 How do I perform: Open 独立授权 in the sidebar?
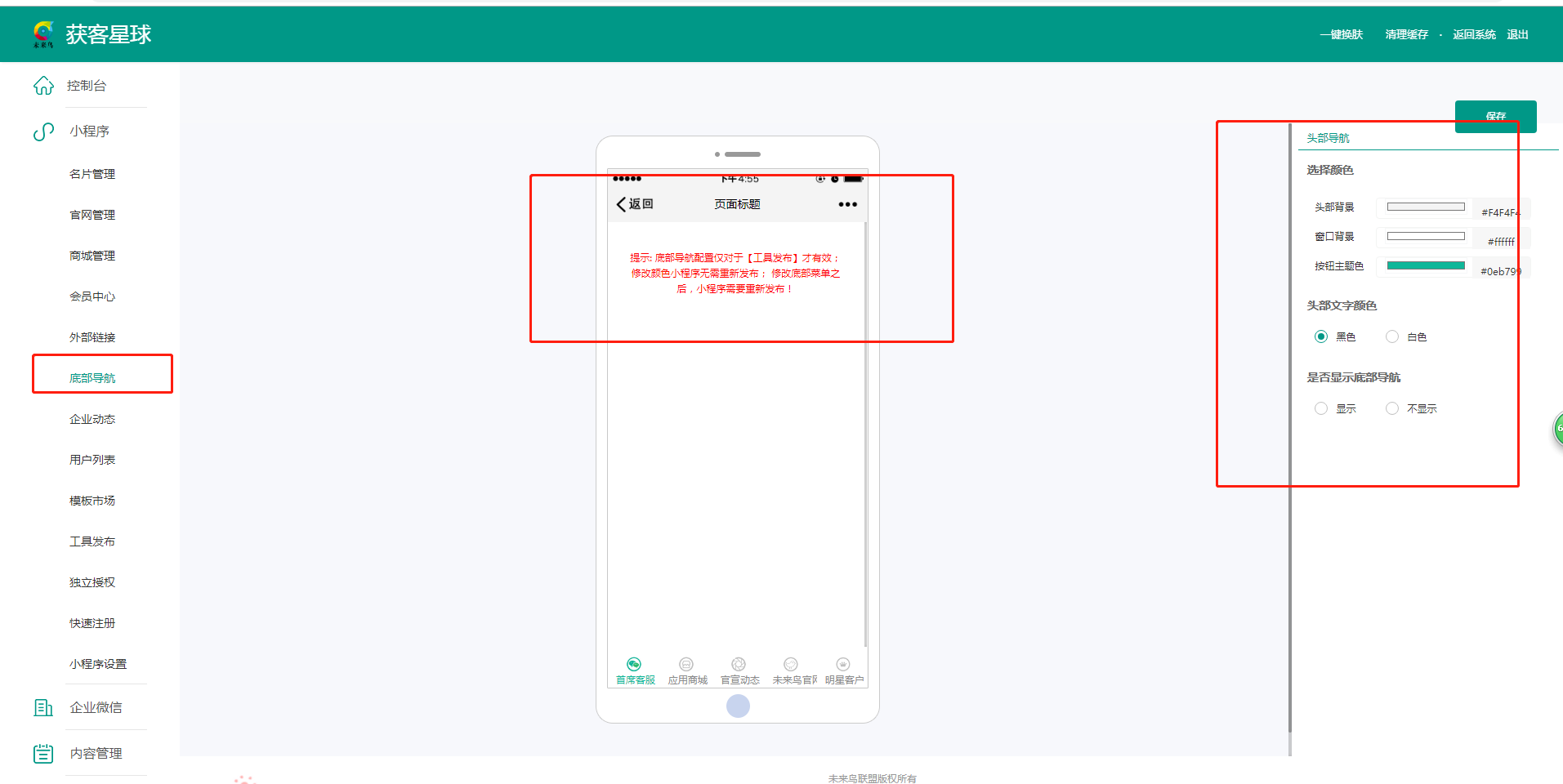click(92, 582)
